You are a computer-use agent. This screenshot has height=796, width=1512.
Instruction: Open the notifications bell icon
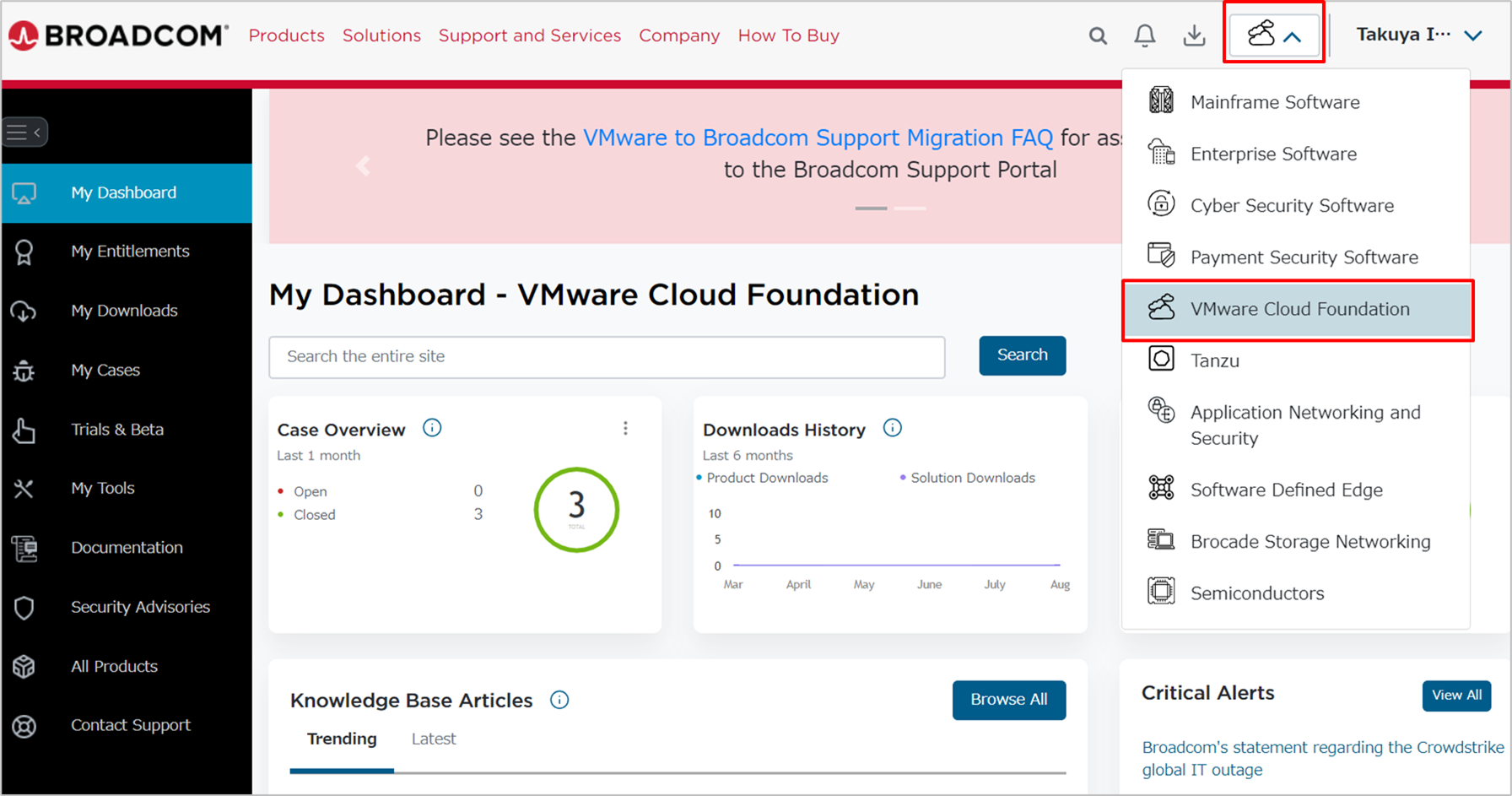[x=1145, y=35]
